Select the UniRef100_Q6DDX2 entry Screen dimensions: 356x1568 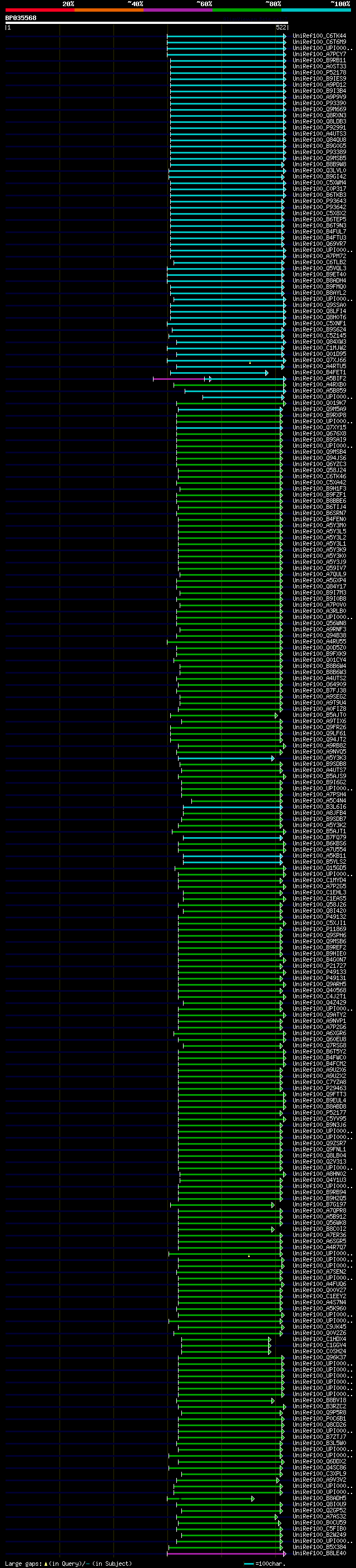(x=319, y=1461)
